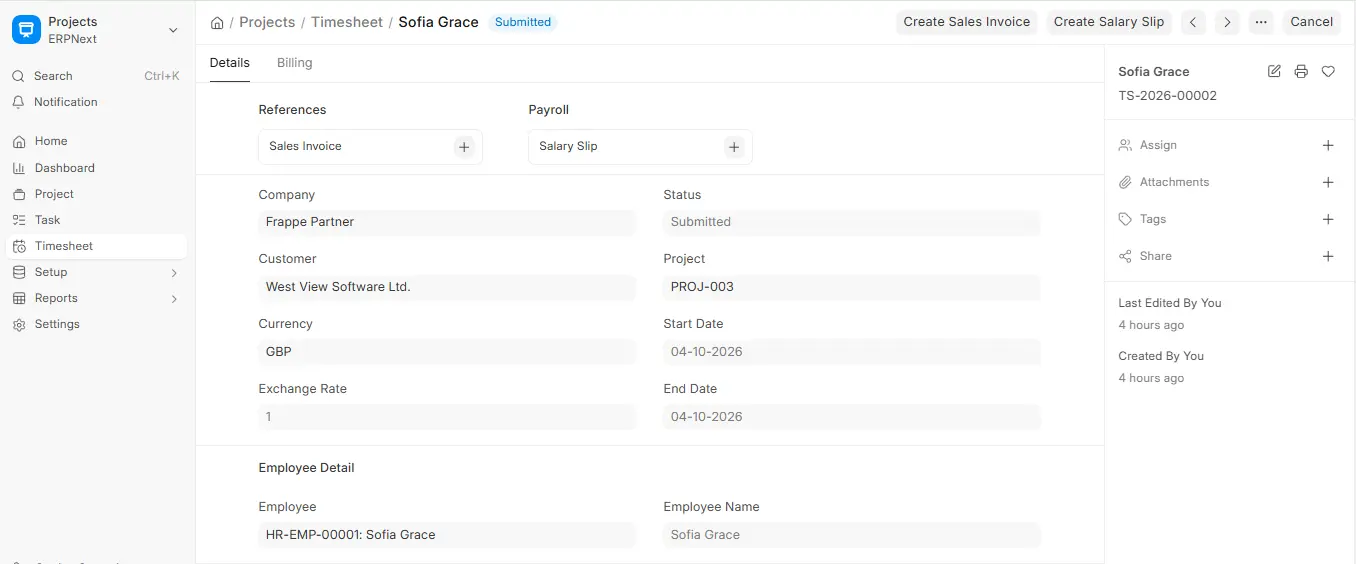The image size is (1356, 564).
Task: Add a Sales Invoice reference with plus
Action: click(x=464, y=147)
